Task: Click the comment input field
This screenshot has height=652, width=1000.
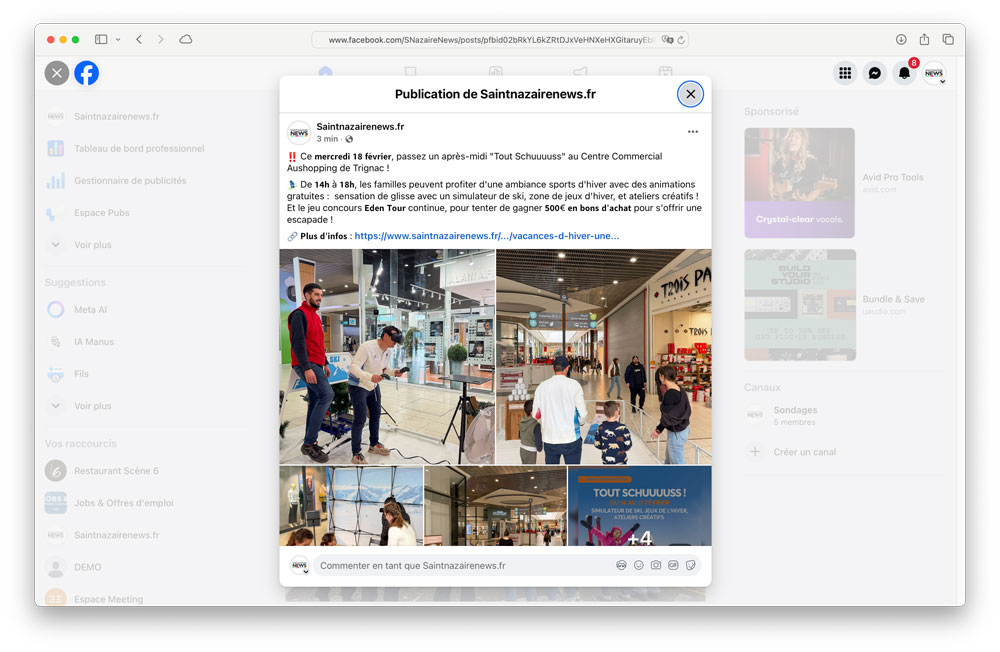Action: click(460, 565)
